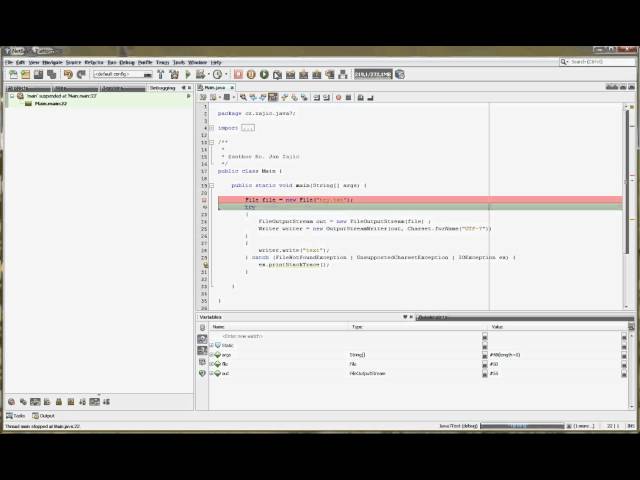The image size is (640, 480).
Task: Click the Redo arrow icon
Action: click(x=81, y=74)
